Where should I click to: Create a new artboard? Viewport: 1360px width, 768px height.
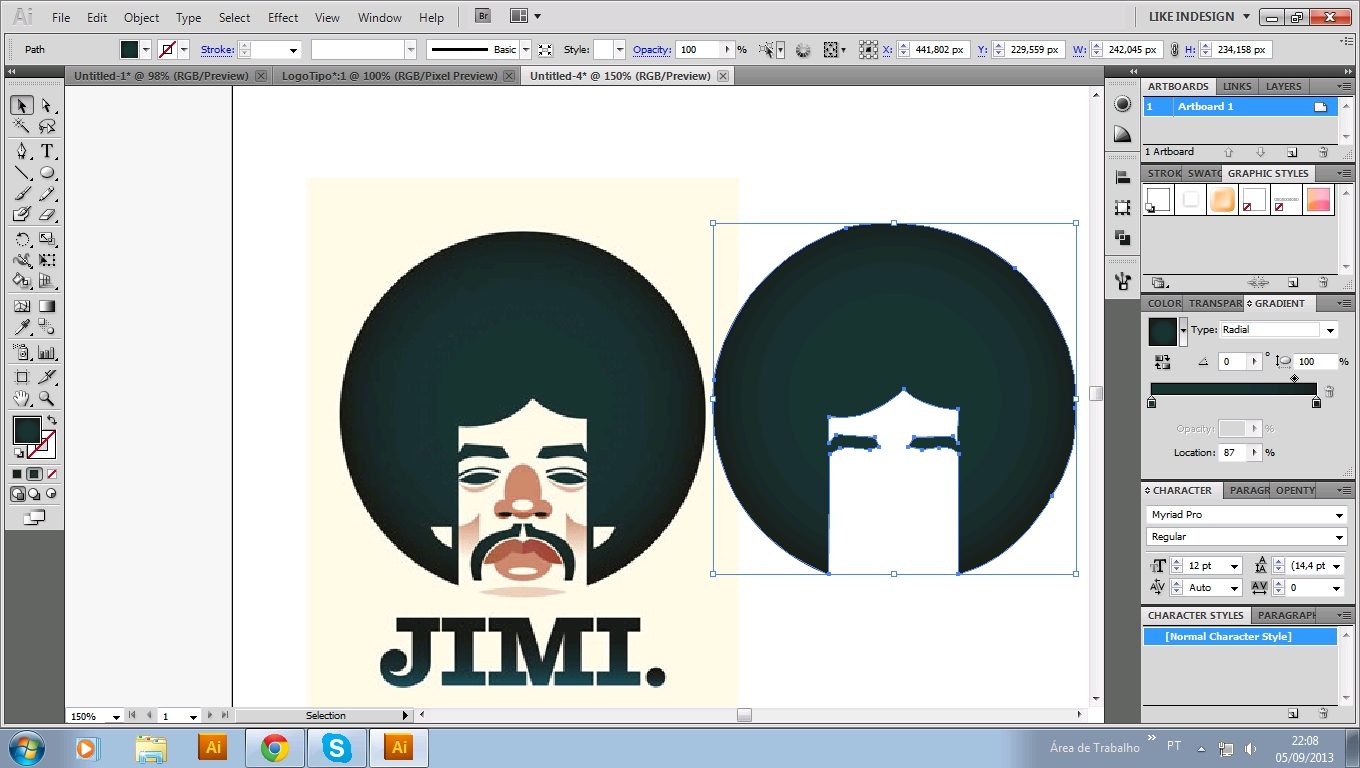[1292, 152]
